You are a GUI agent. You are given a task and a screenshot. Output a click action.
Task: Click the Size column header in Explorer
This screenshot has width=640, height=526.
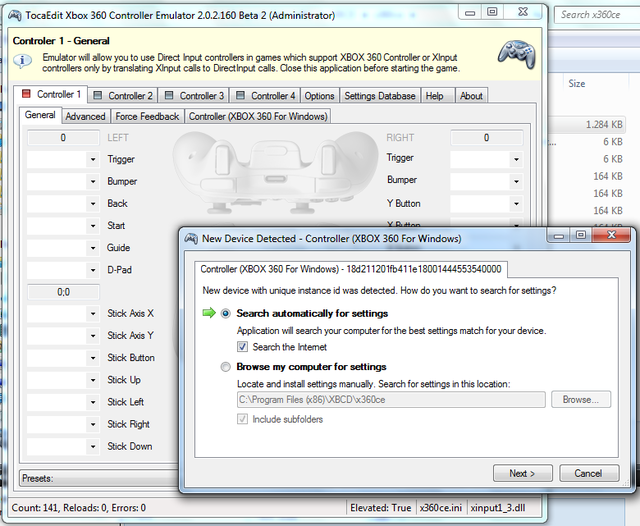coord(577,84)
